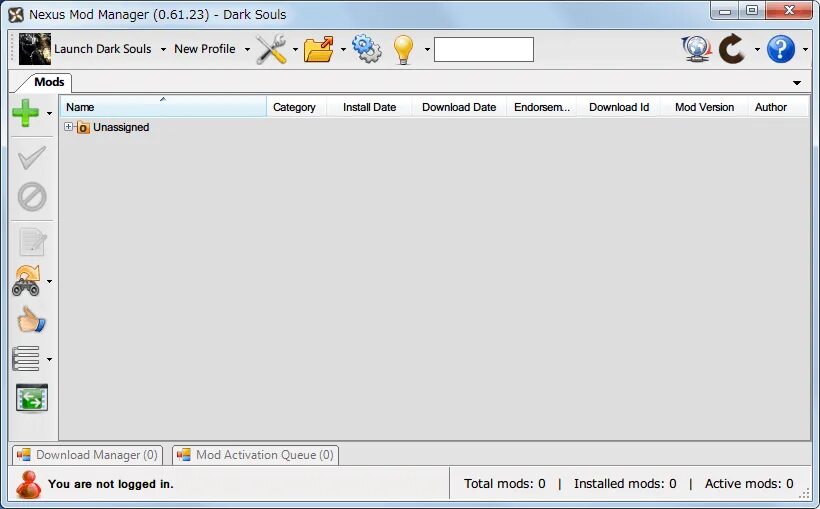Focus the toolbar search text box

(484, 50)
